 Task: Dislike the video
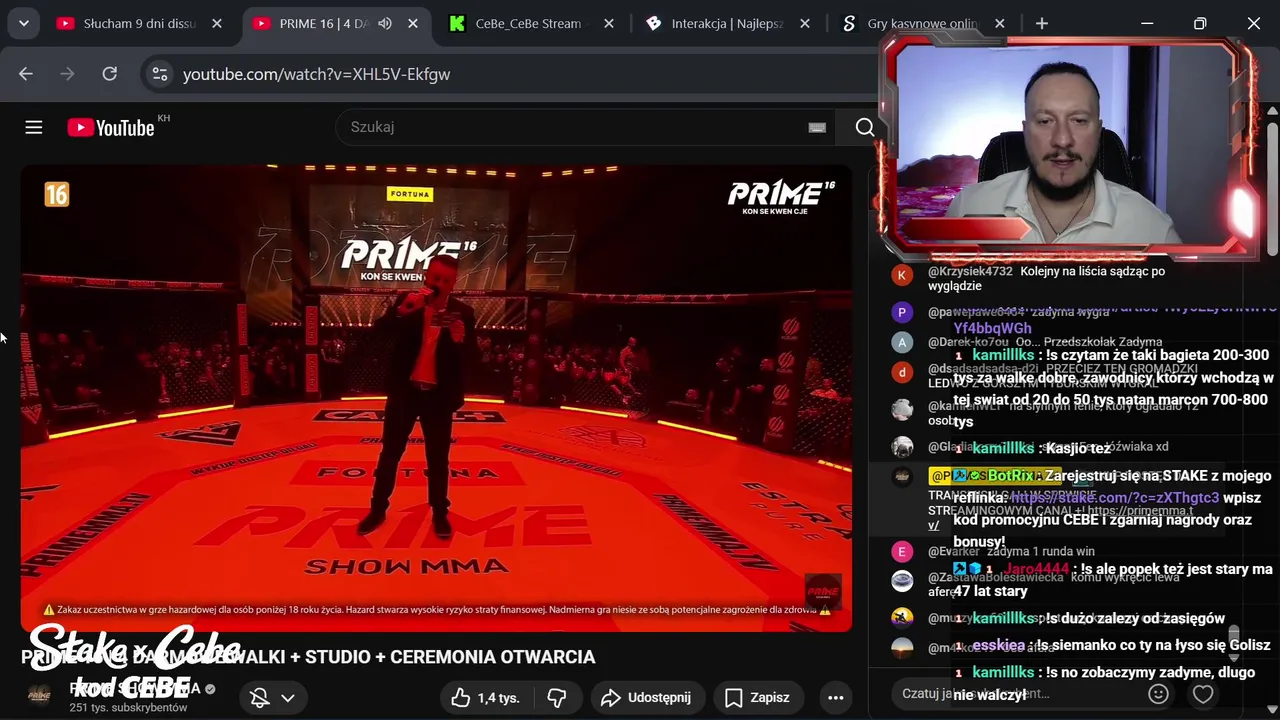pos(557,698)
